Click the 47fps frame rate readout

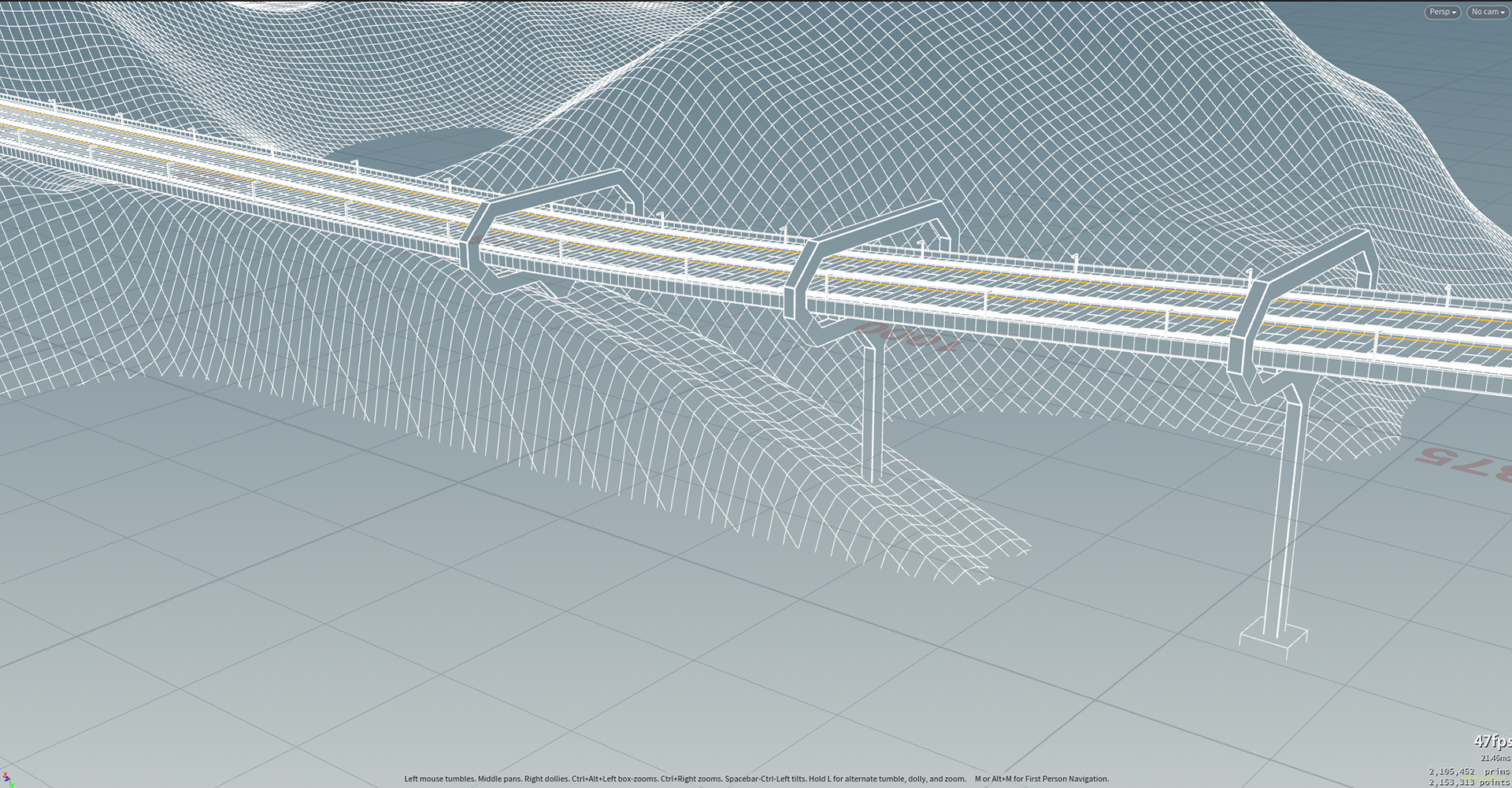1492,742
